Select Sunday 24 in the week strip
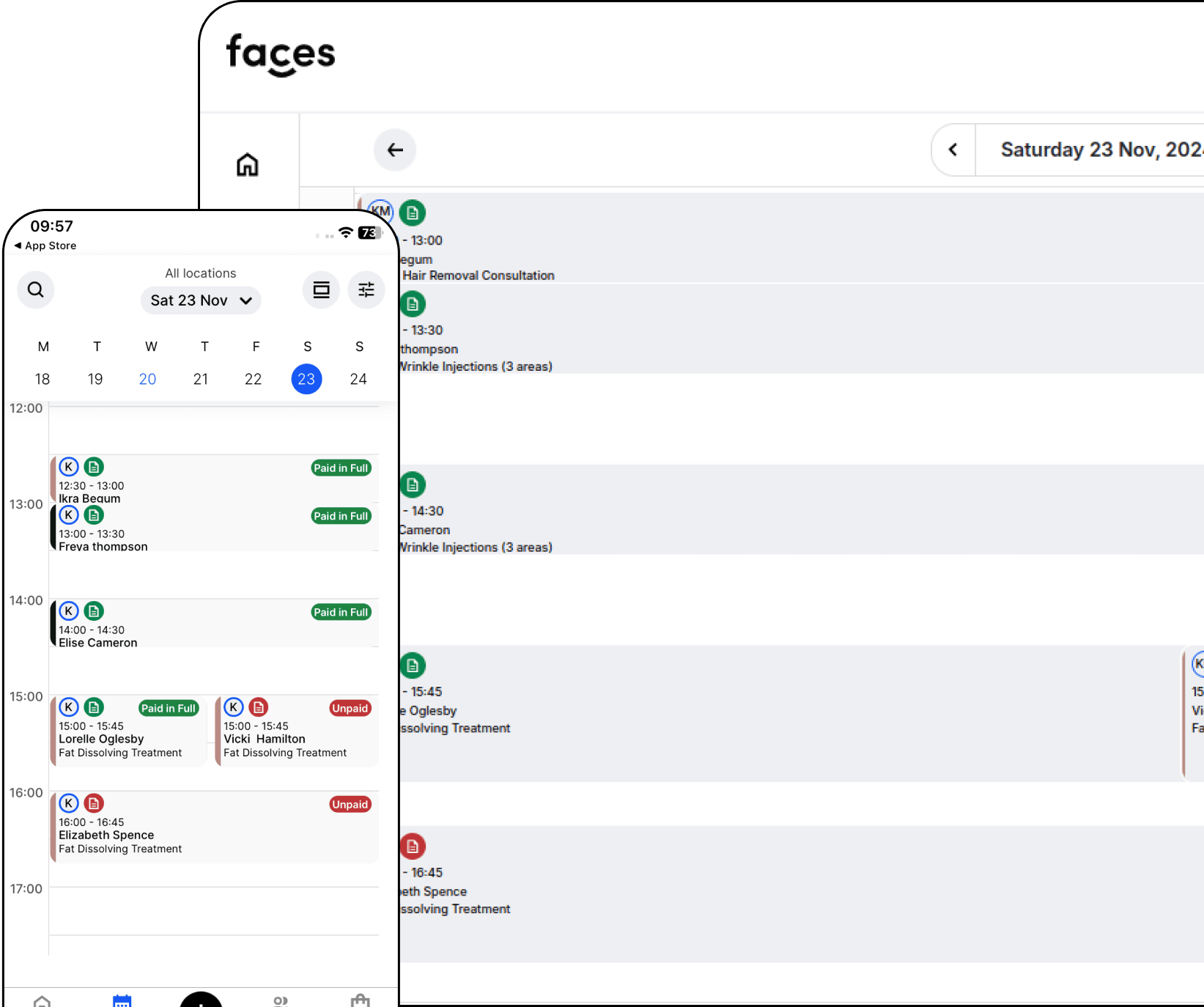Screen dimensions: 1204x1007 (x=358, y=379)
